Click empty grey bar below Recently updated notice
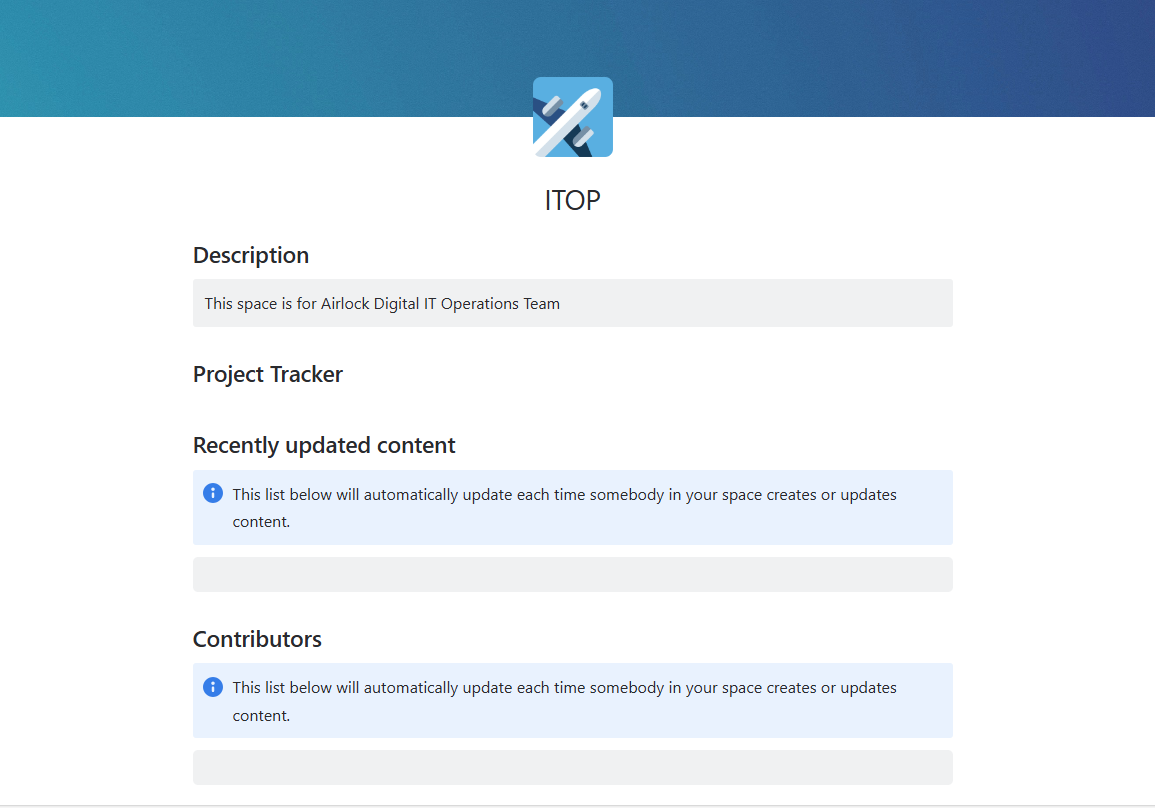 [572, 575]
